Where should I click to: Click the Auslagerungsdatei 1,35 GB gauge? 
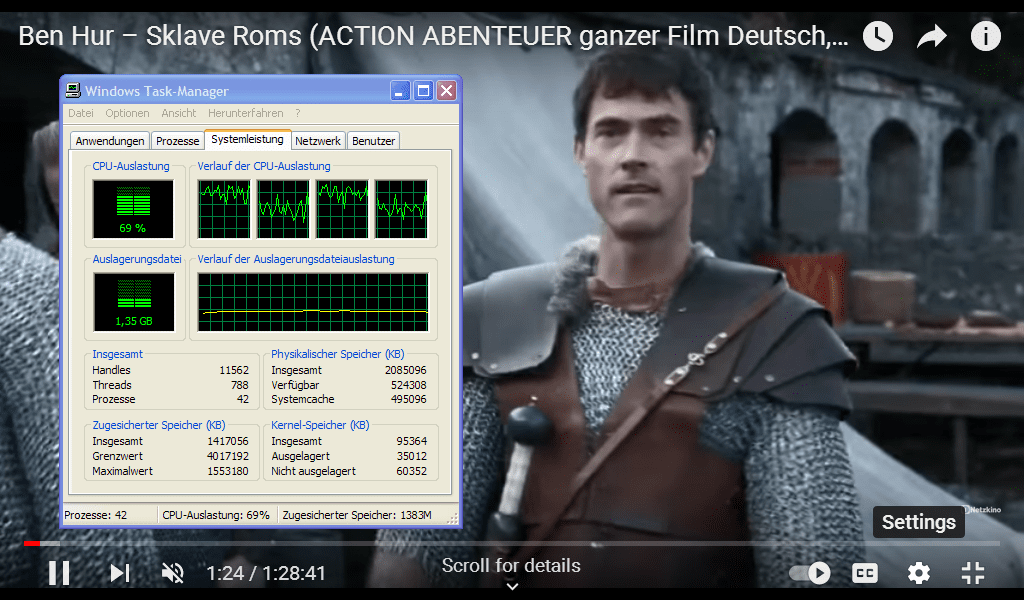[134, 302]
